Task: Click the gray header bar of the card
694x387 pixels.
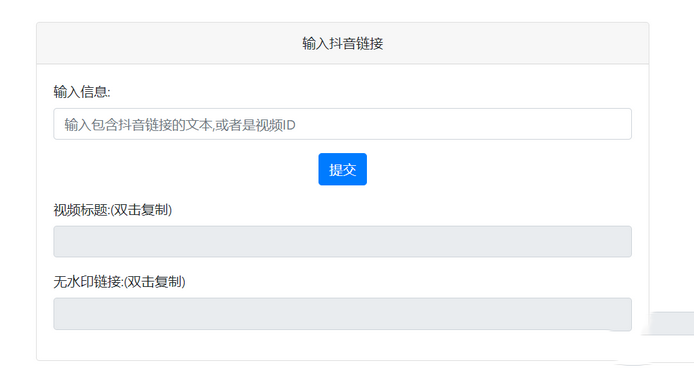Action: tap(343, 43)
